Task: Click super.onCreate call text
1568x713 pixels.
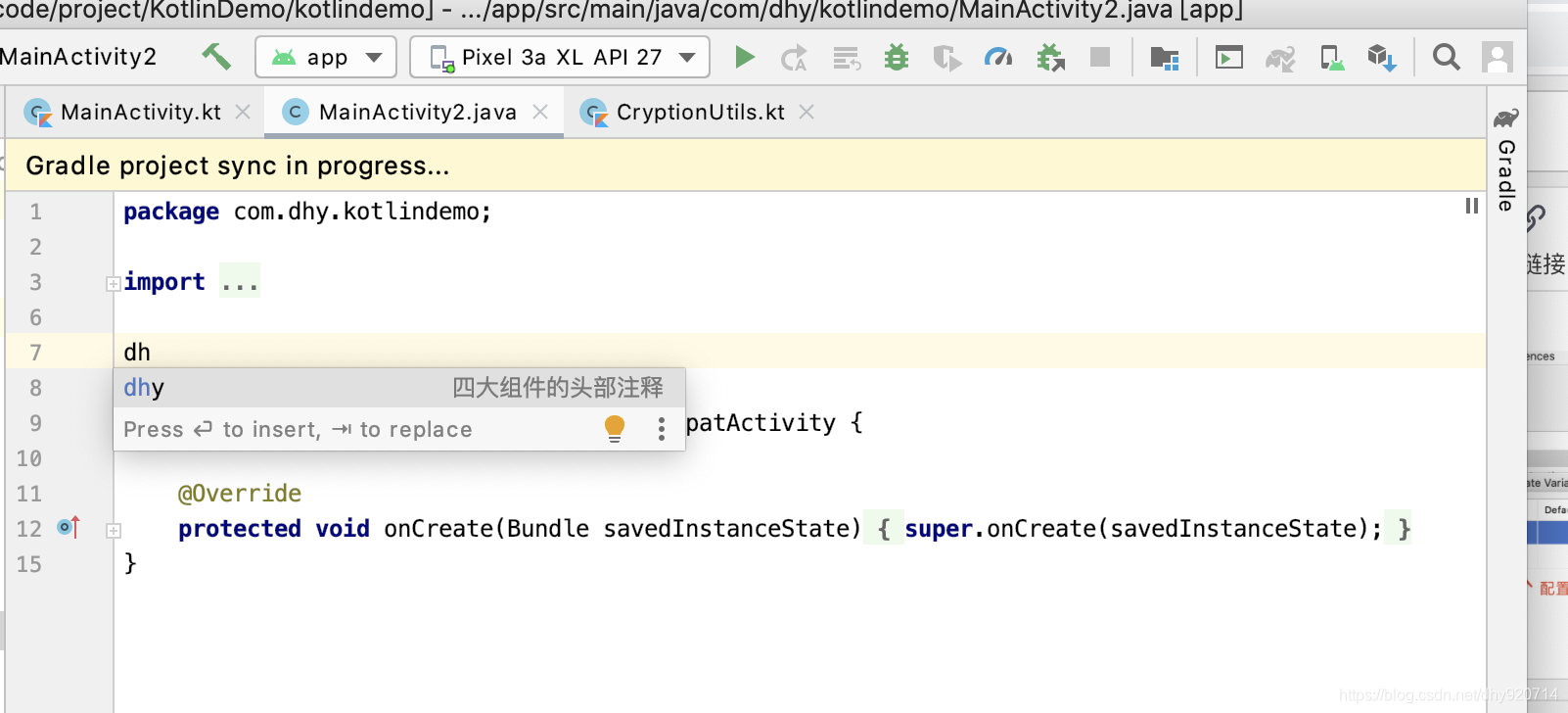Action: (x=1143, y=529)
